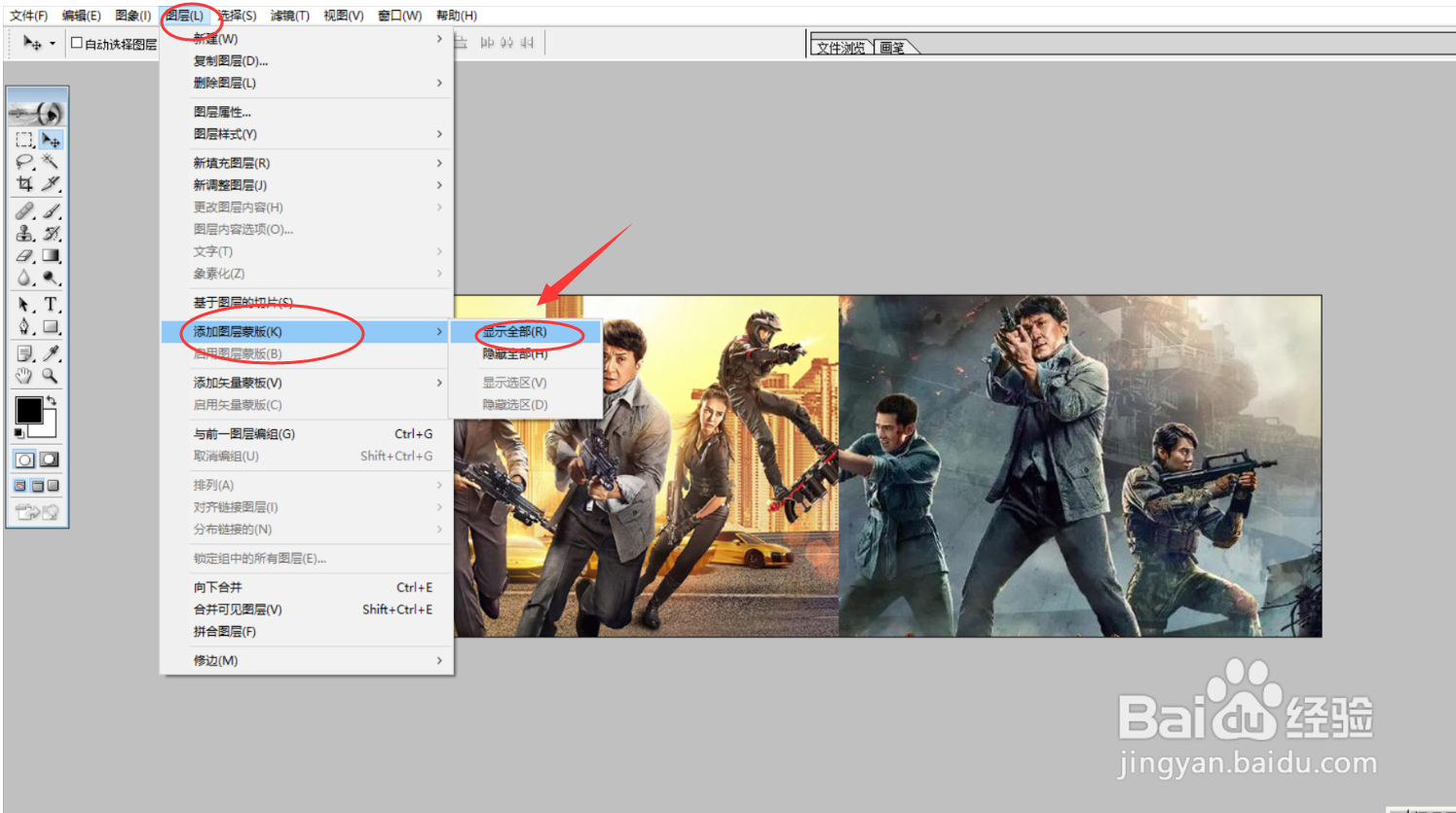The height and width of the screenshot is (813, 1456).
Task: Open the Adobe Online eye graphic
Action: pyautogui.click(x=37, y=112)
